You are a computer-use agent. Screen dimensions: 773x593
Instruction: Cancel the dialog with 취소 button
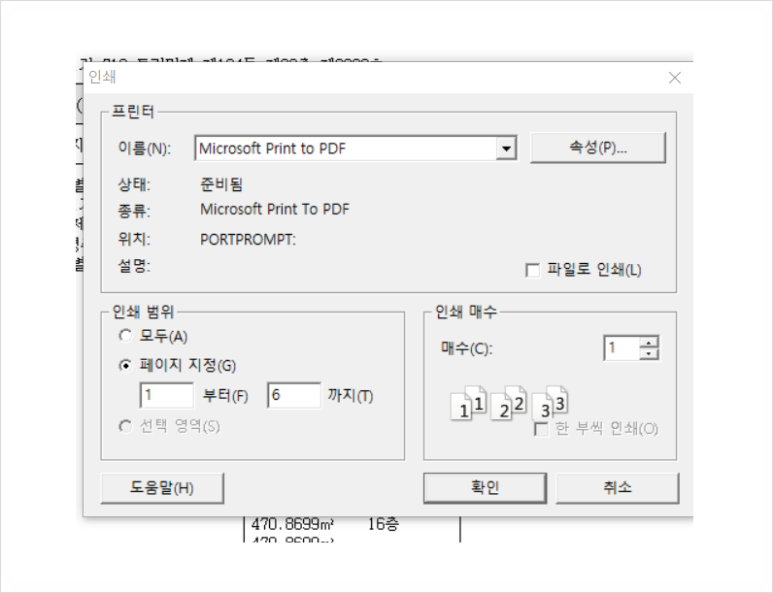click(x=617, y=488)
